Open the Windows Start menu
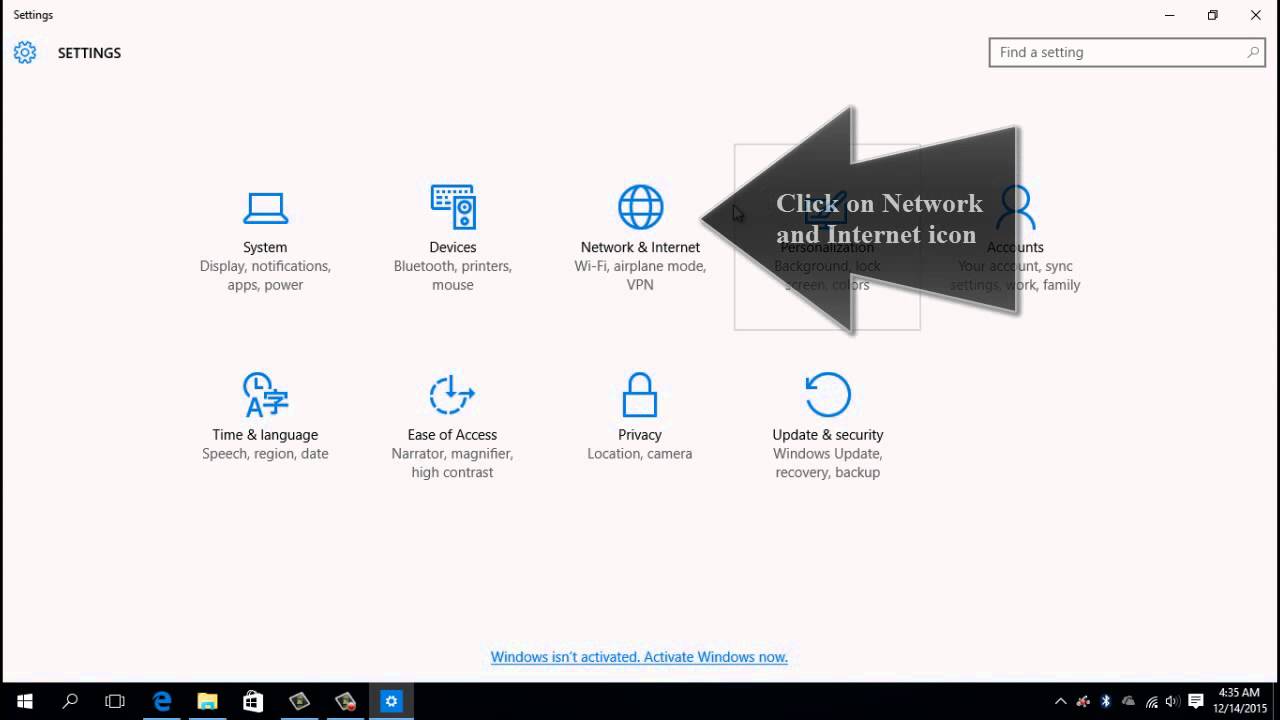The width and height of the screenshot is (1280, 720). [x=24, y=701]
